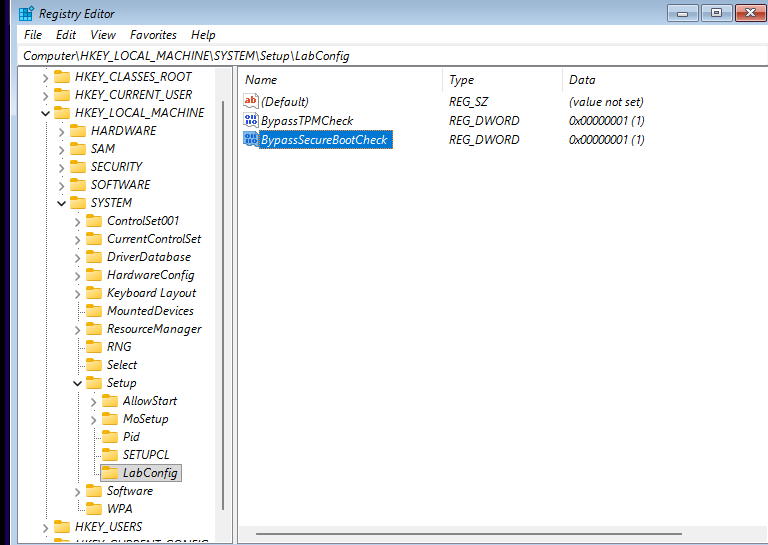Click the BypassTPMCheck DWORD icon
This screenshot has height=545, width=768.
251,120
